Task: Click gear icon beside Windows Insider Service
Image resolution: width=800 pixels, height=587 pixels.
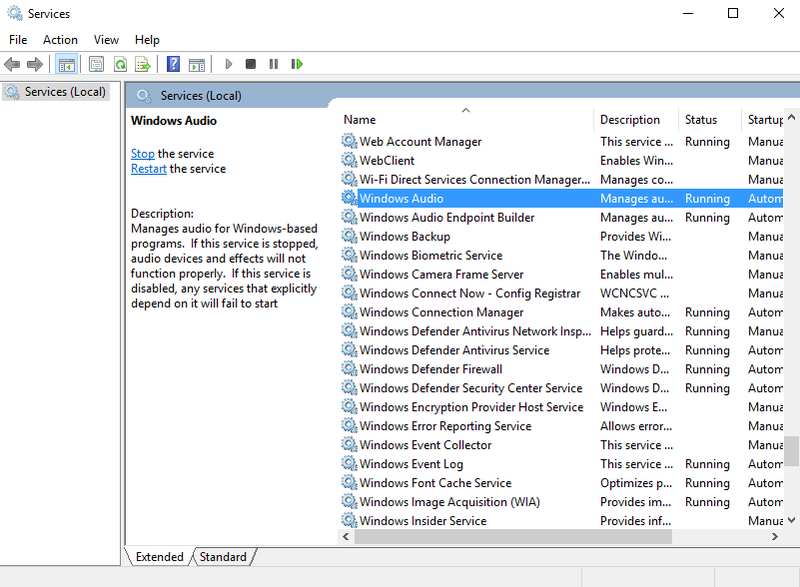Action: coord(349,520)
